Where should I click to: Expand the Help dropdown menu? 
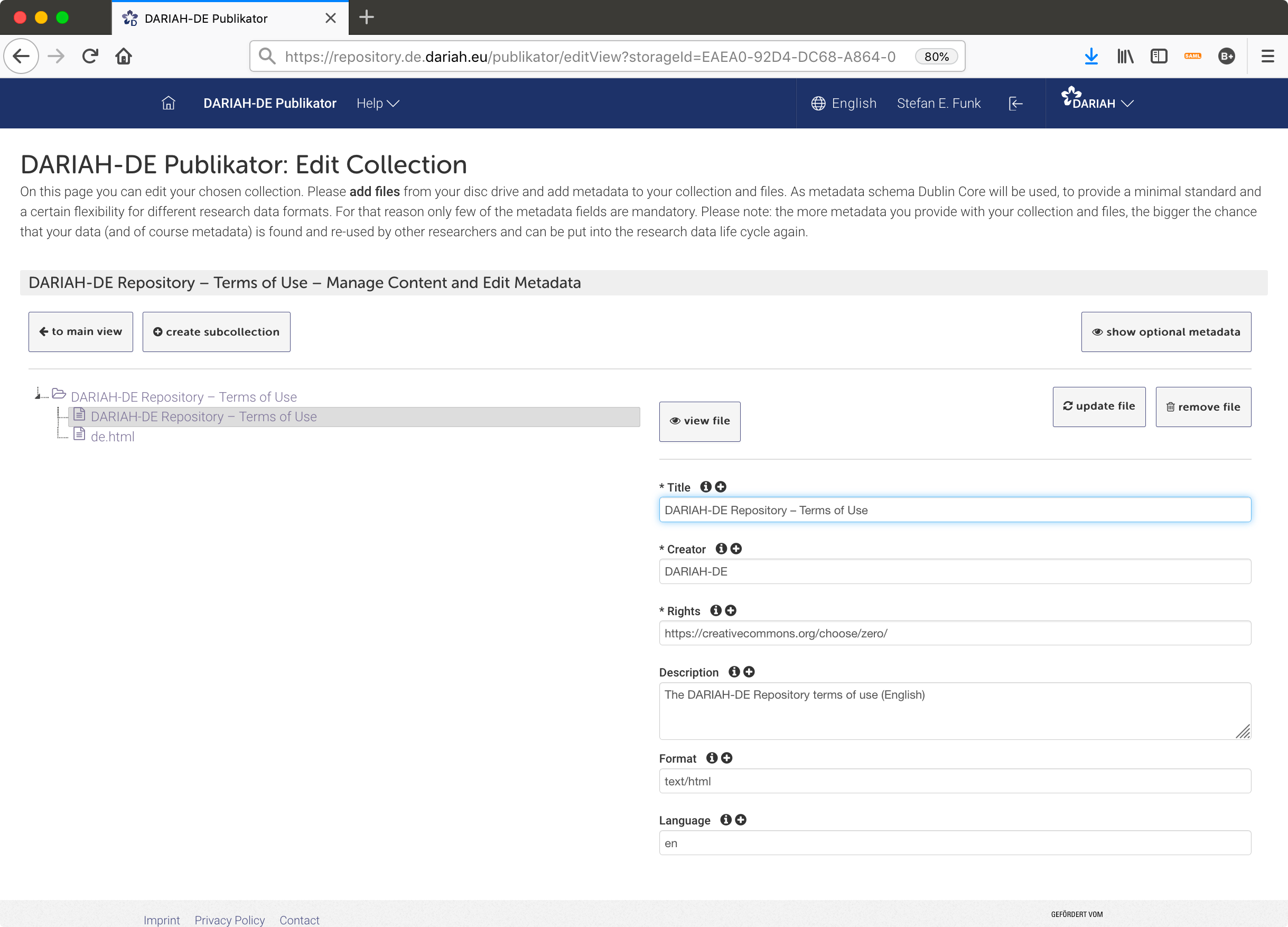[x=378, y=103]
